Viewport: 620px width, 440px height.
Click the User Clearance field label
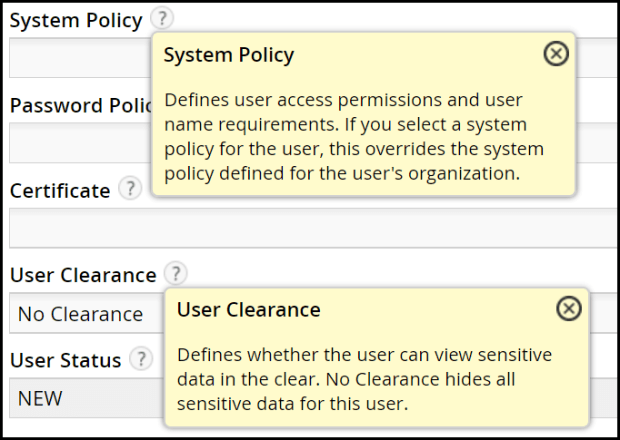[83, 274]
